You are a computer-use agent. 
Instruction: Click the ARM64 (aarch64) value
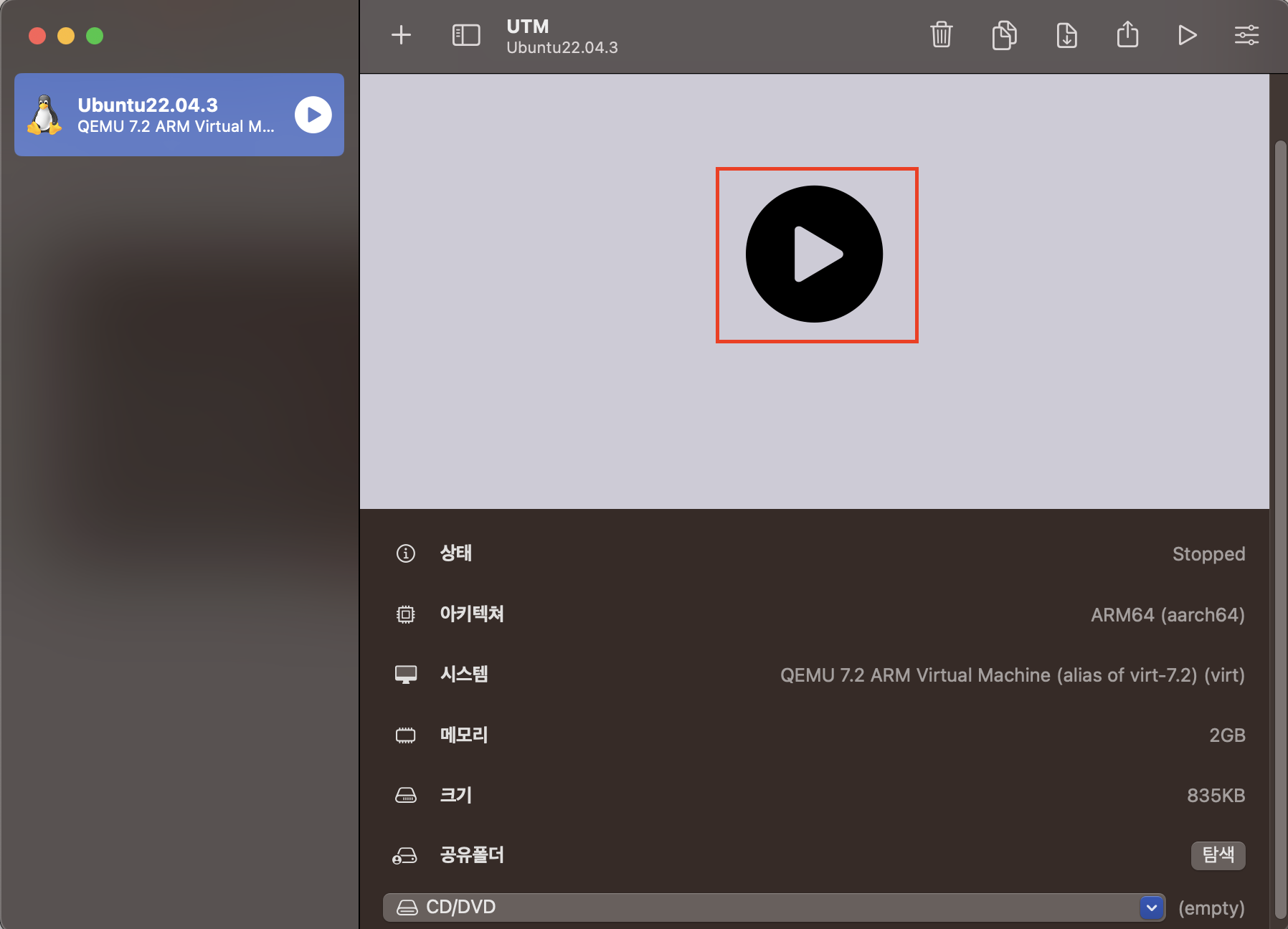pos(1168,615)
